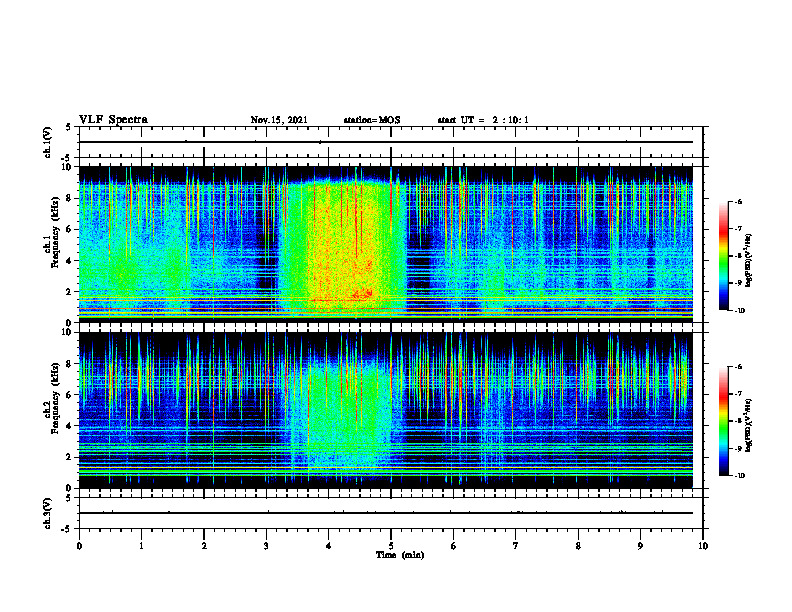Image resolution: width=792 pixels, height=612 pixels.
Task: Click time axis tick label "0"
Action: (79, 546)
